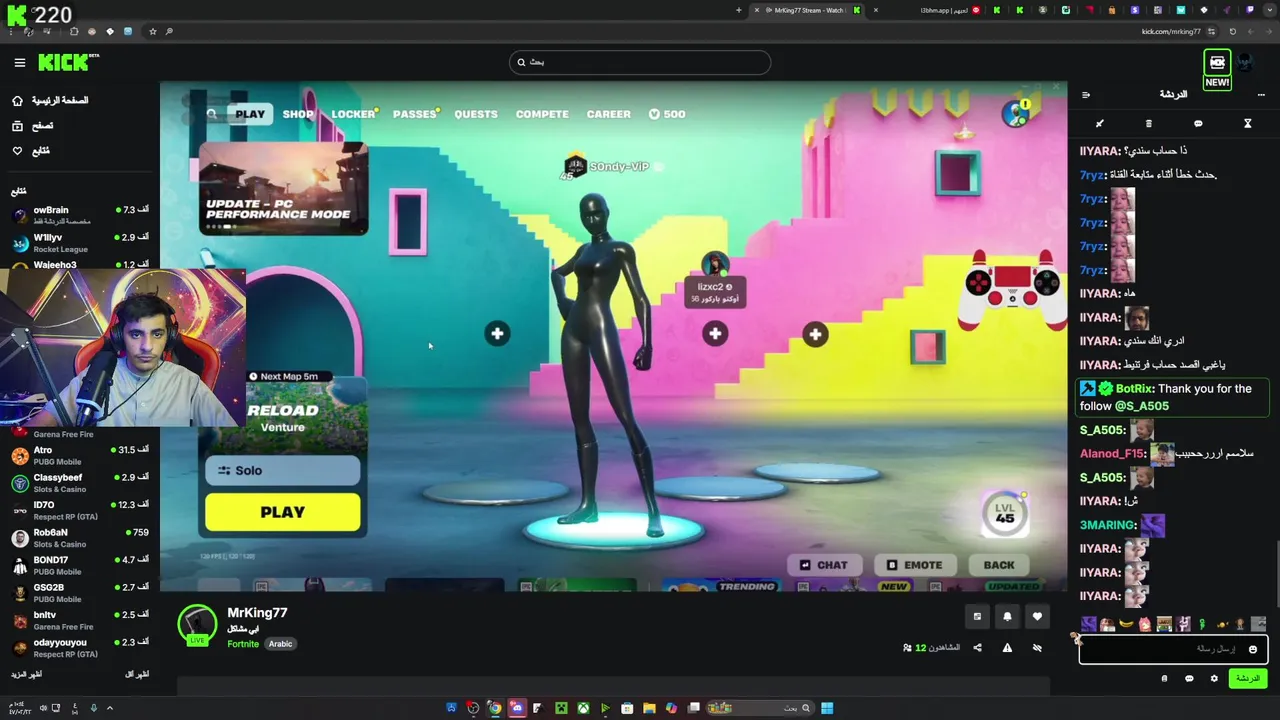Open Windows Start button on taskbar

[x=827, y=708]
